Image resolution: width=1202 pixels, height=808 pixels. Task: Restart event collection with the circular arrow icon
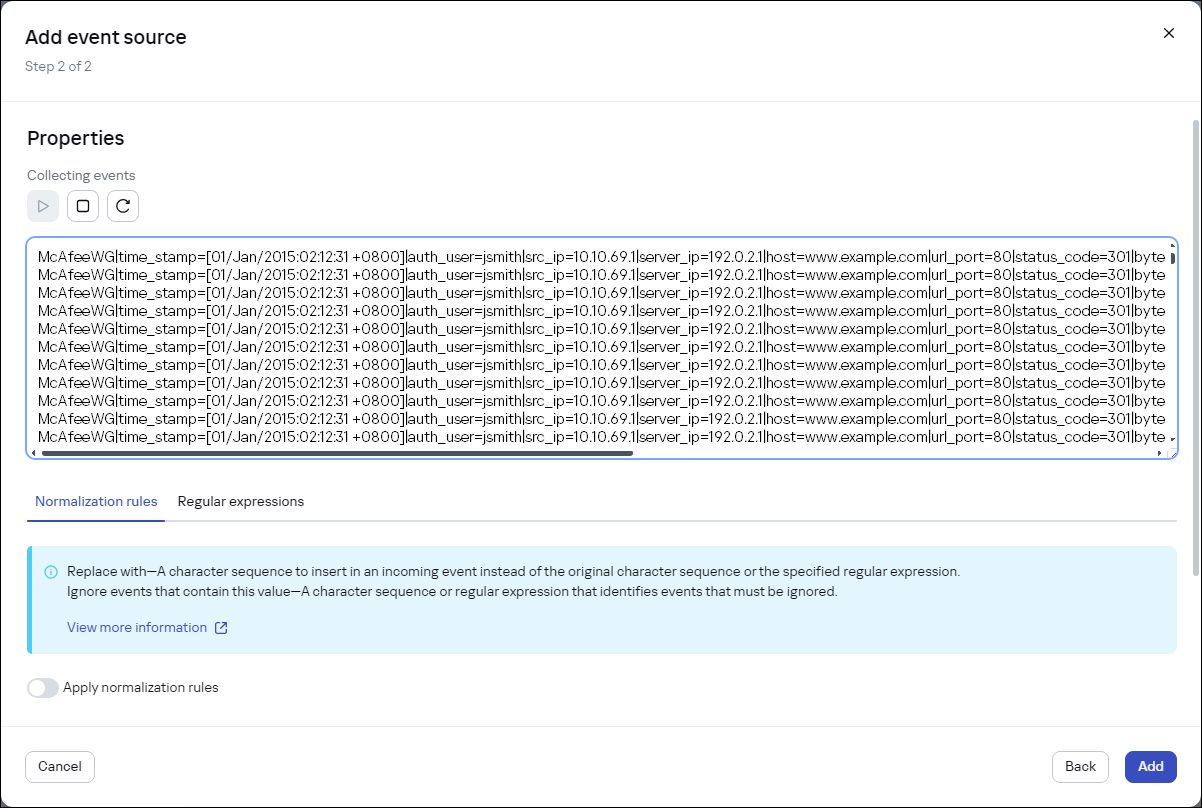click(x=123, y=206)
